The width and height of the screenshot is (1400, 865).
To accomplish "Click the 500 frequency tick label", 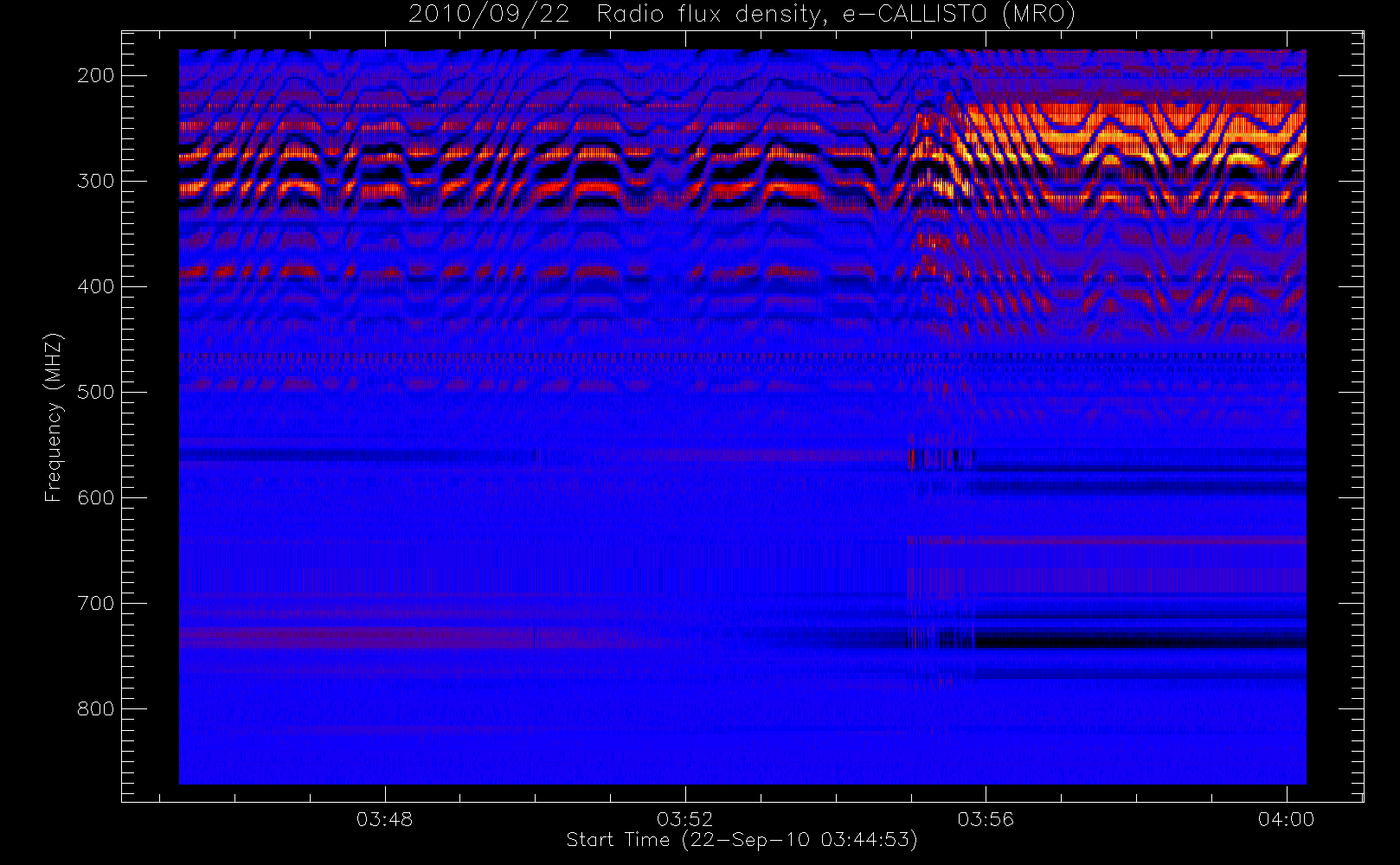I will coord(96,392).
